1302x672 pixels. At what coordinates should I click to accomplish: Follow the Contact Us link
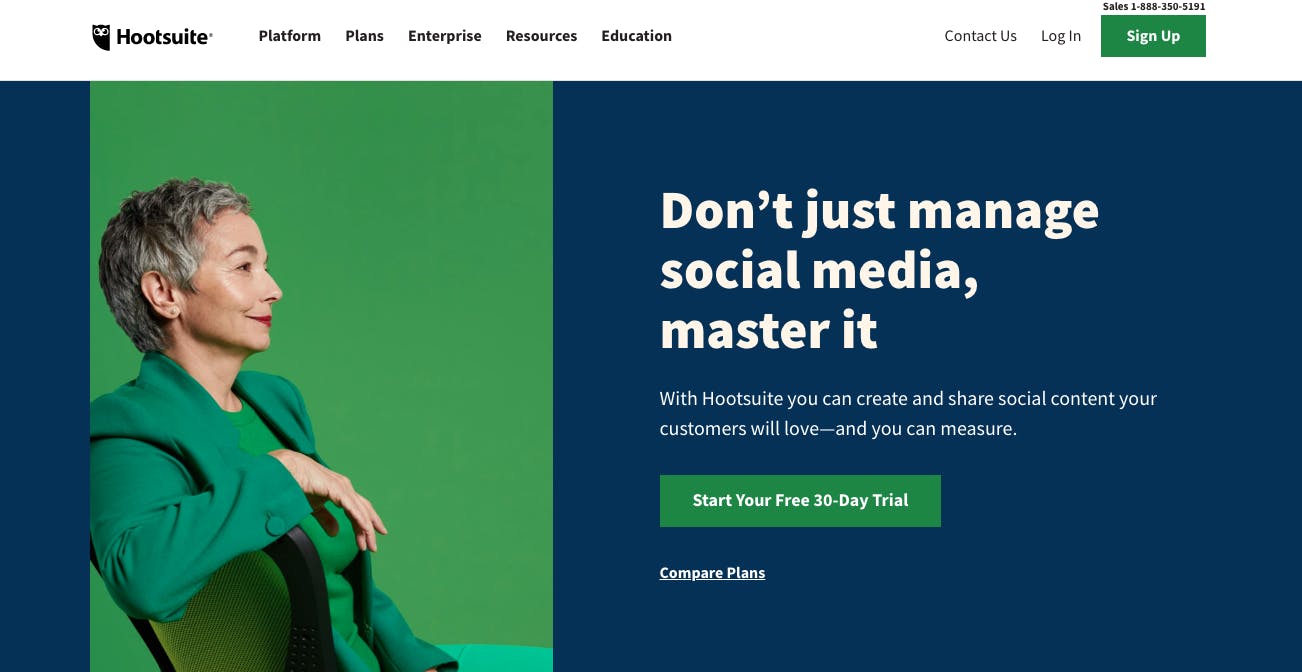click(980, 36)
